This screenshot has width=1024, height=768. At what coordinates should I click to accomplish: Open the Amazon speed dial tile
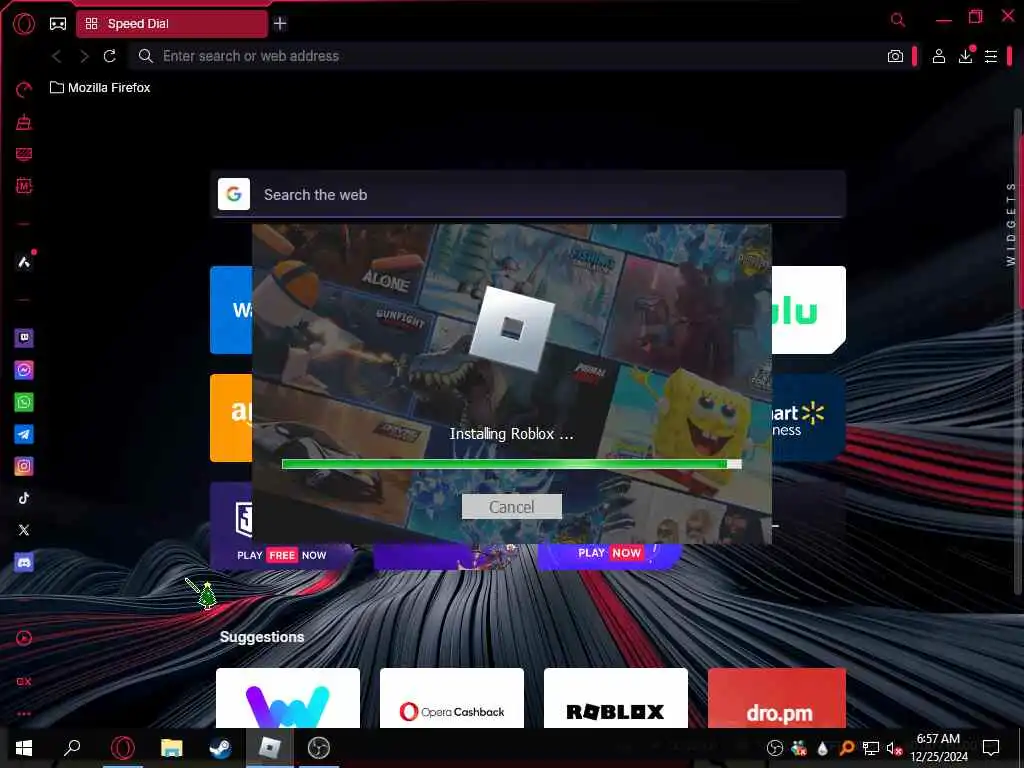(x=231, y=419)
